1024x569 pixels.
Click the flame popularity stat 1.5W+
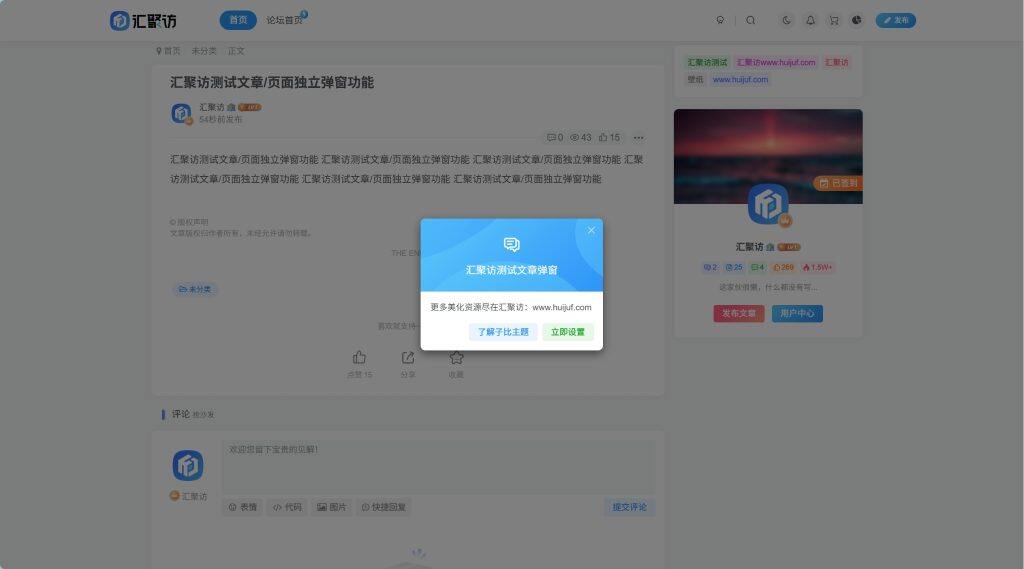pyautogui.click(x=817, y=267)
